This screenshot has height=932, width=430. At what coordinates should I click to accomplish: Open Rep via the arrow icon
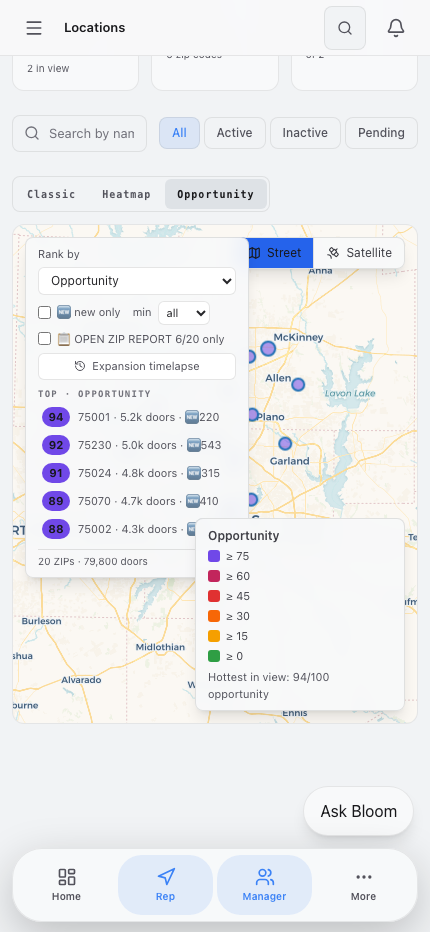point(165,877)
